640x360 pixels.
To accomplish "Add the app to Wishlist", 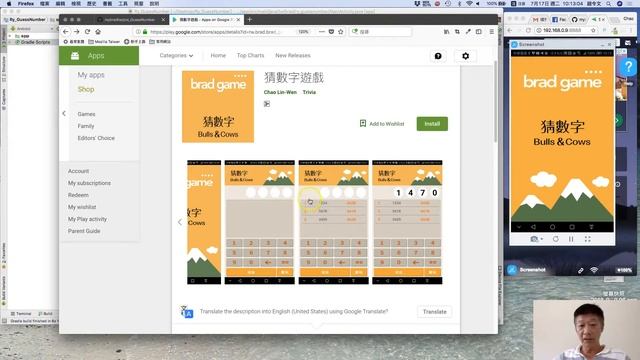I will click(382, 124).
